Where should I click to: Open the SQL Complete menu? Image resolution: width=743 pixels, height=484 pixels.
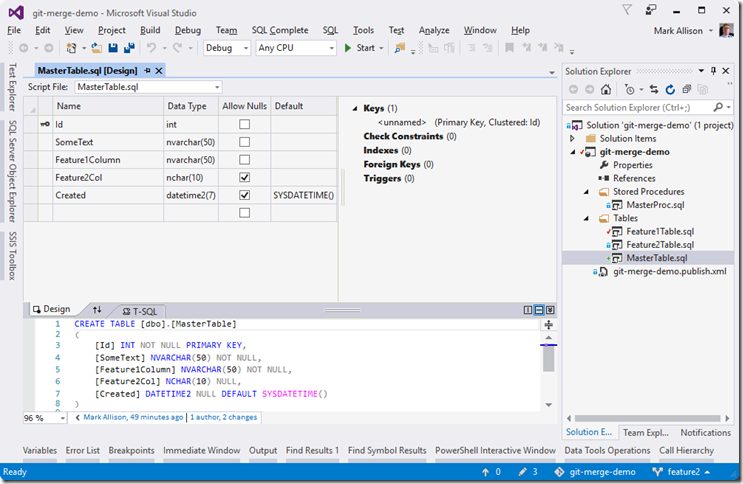[x=280, y=30]
